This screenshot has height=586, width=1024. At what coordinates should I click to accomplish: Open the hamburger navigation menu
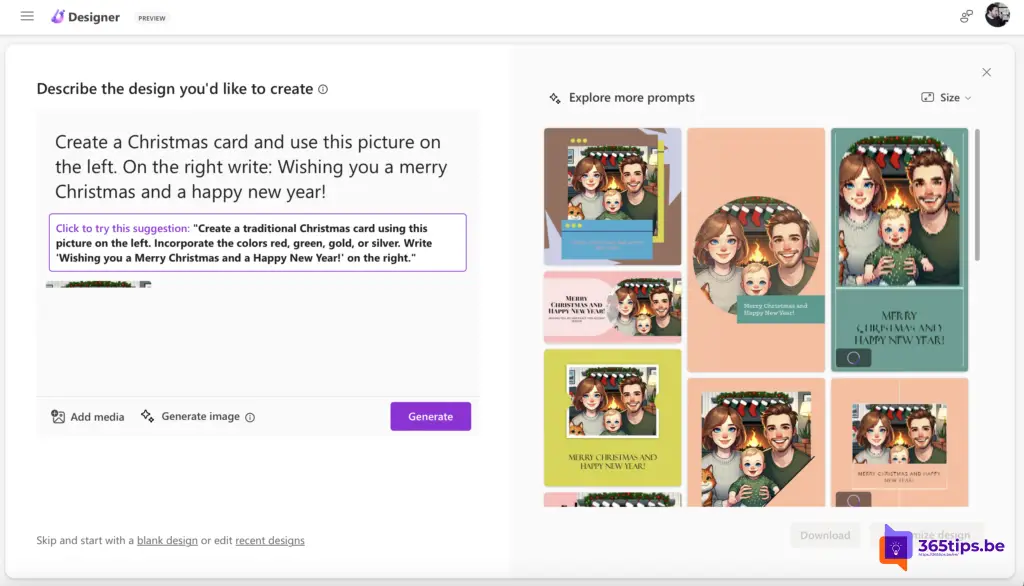point(27,17)
